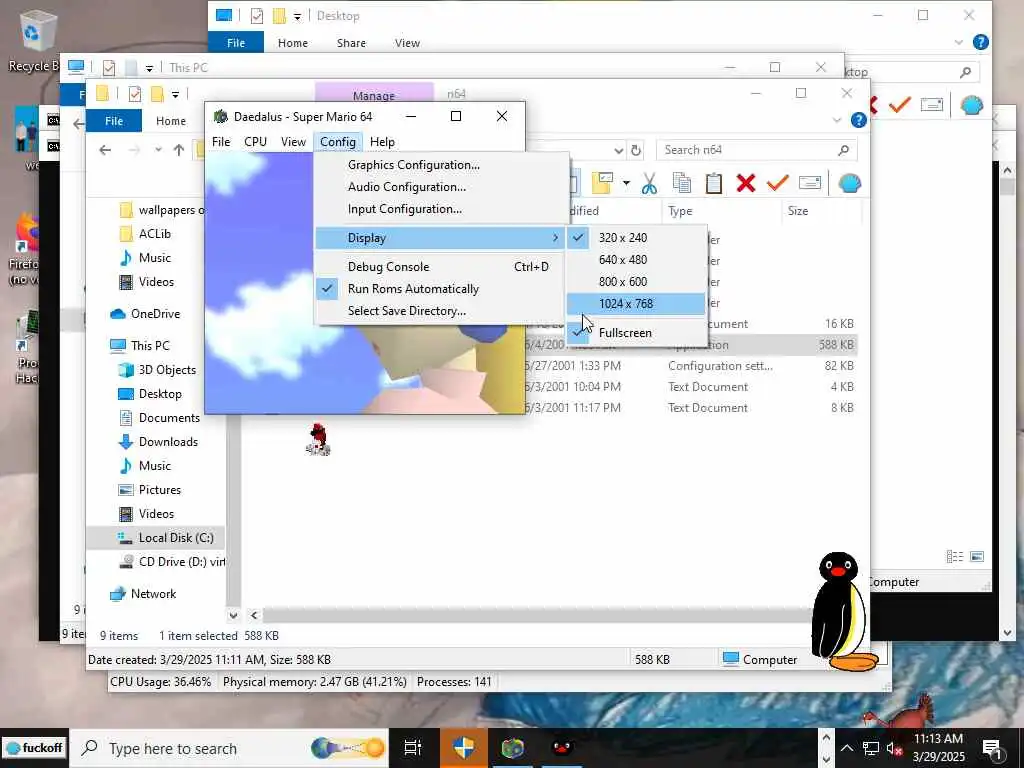
Task: Open the dropdown arrow beside folder options icon
Action: click(626, 184)
